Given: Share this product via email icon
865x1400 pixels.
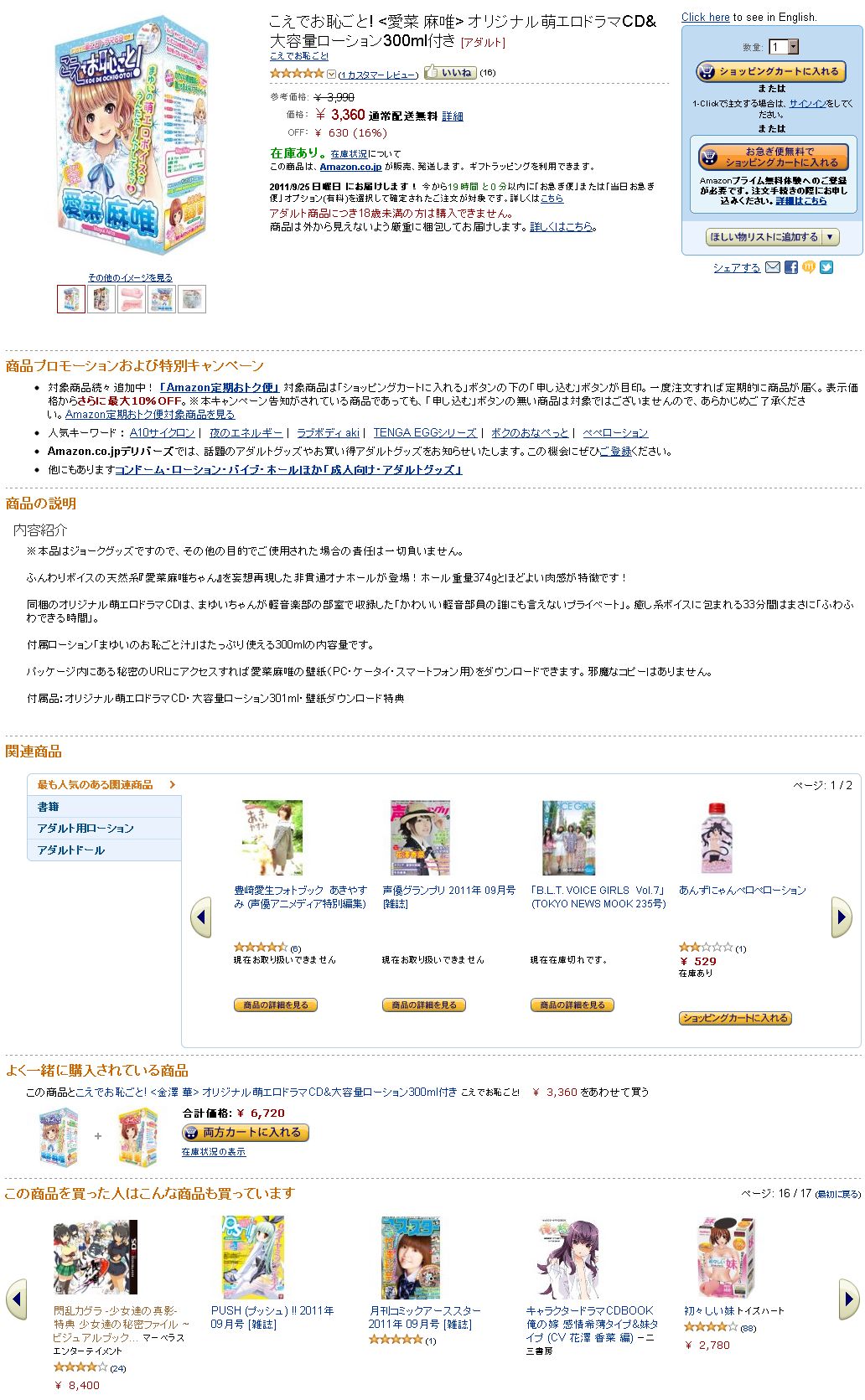Looking at the screenshot, I should click(773, 267).
